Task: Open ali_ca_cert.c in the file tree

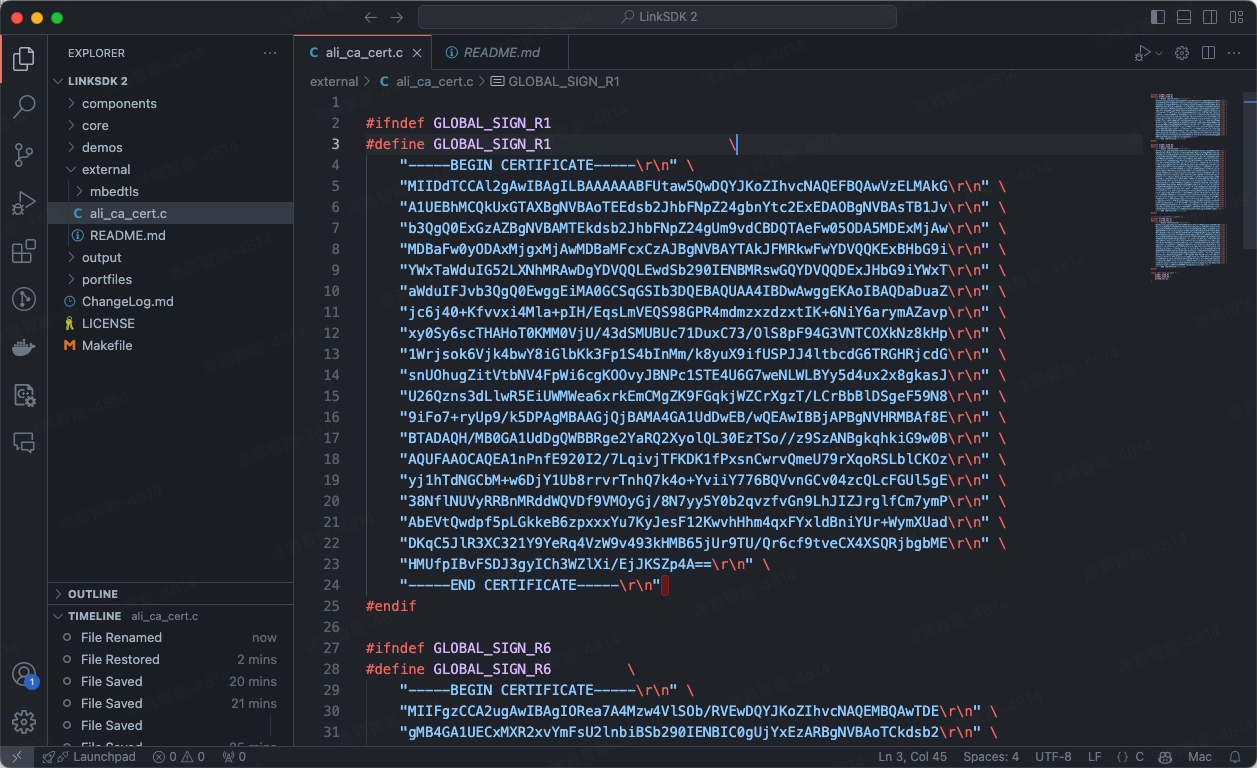Action: [x=170, y=214]
